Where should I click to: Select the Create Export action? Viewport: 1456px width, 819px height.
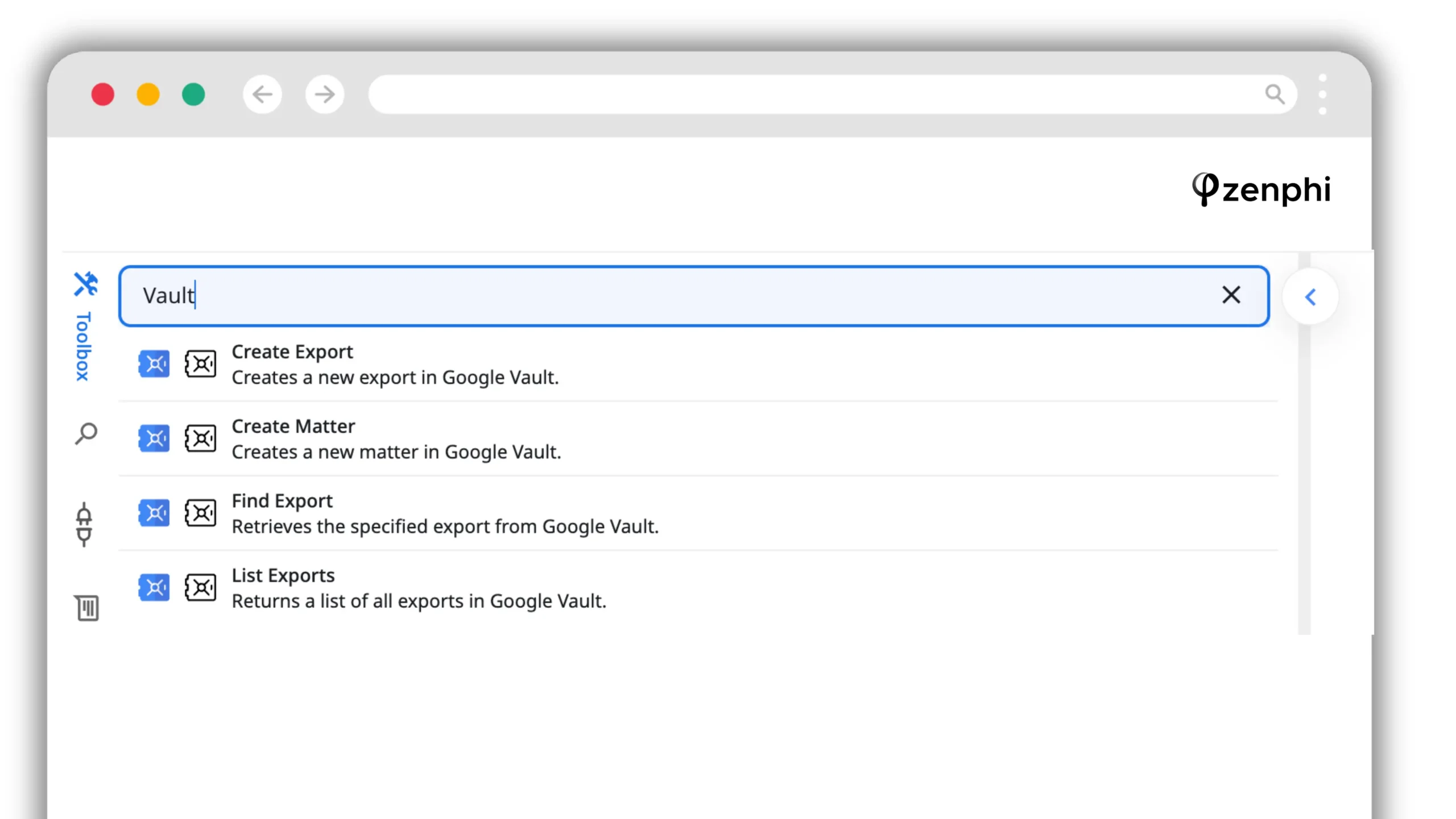point(698,364)
